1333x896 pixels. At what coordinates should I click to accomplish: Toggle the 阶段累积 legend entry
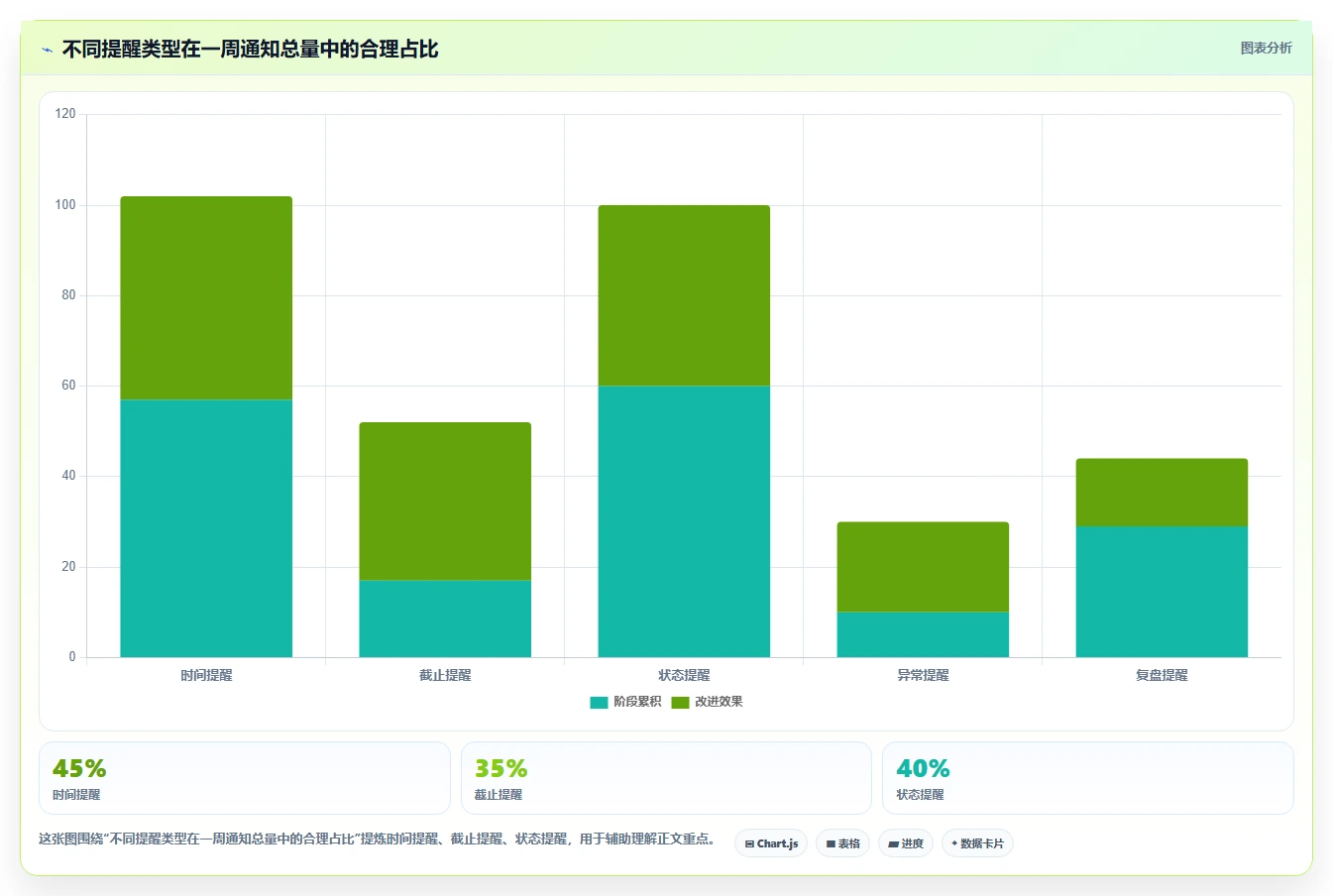tap(625, 702)
